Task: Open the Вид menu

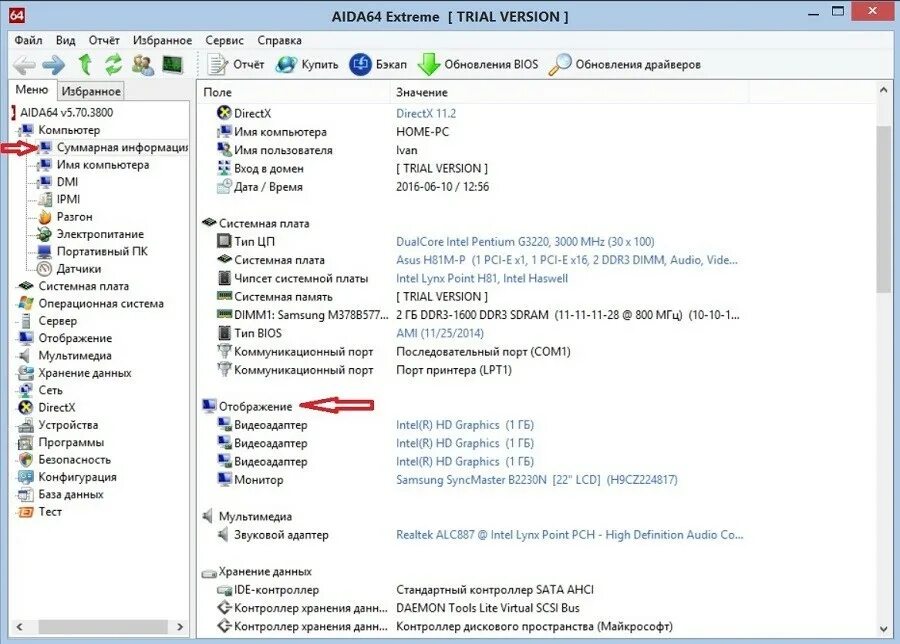Action: [65, 40]
